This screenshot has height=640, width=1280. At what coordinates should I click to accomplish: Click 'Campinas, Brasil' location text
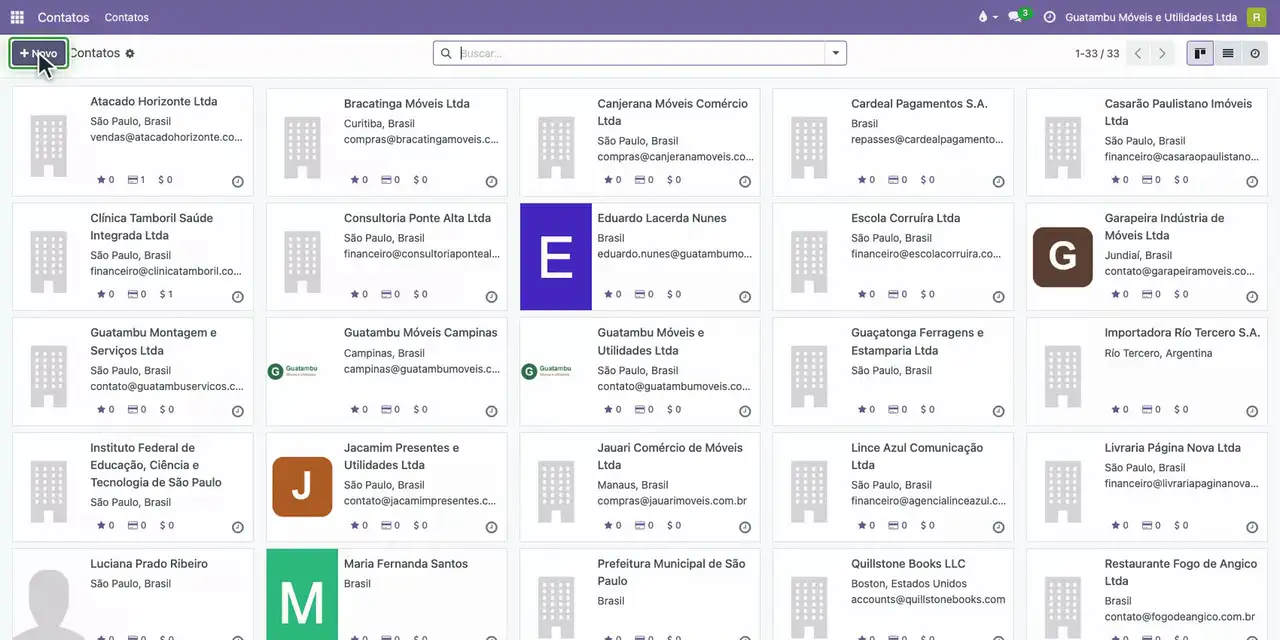click(x=384, y=353)
